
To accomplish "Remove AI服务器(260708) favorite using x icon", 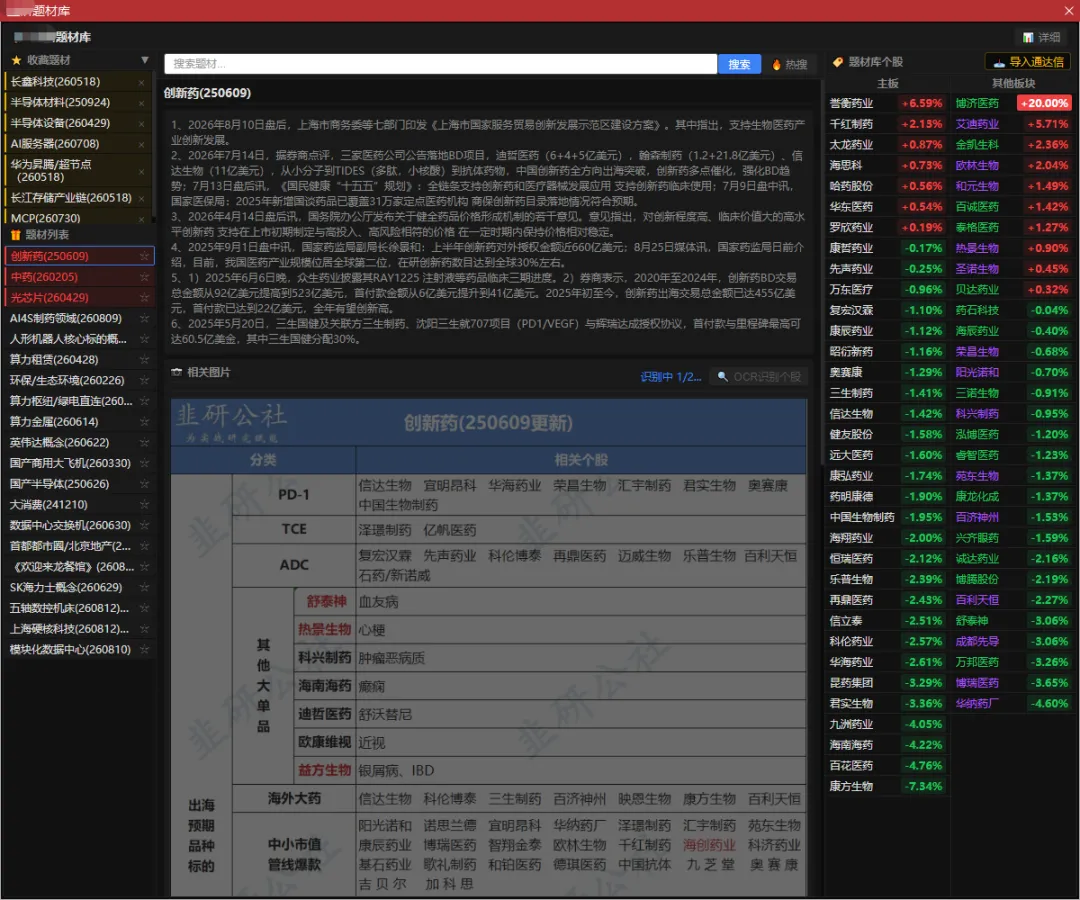I will tap(141, 145).
